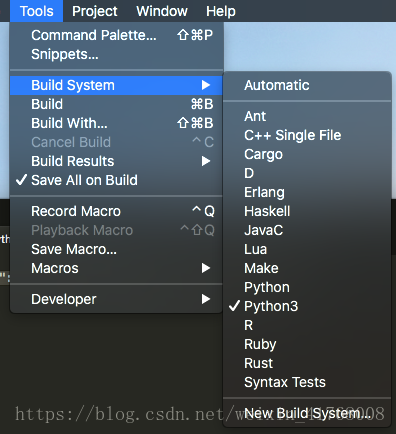Pick C++ Single File build system
396x434 pixels.
pos(307,135)
